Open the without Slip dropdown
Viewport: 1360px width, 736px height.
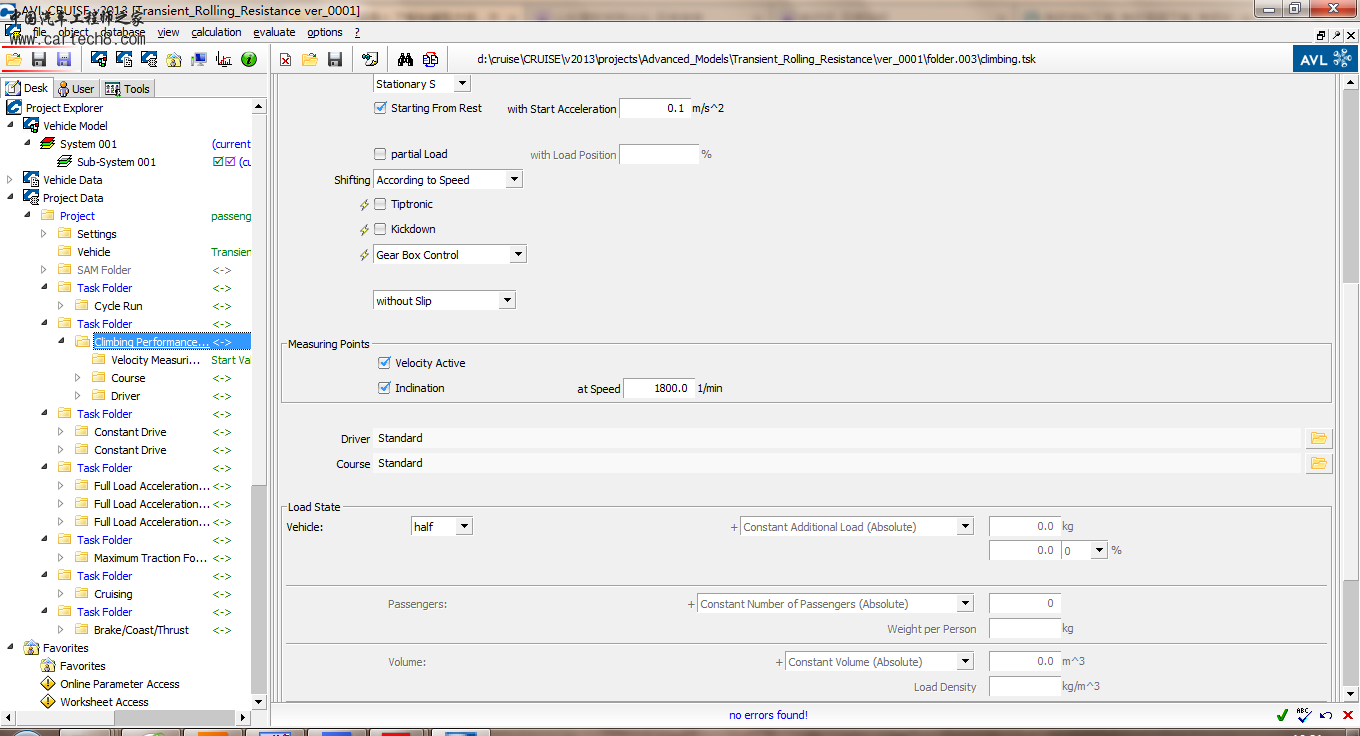(507, 300)
